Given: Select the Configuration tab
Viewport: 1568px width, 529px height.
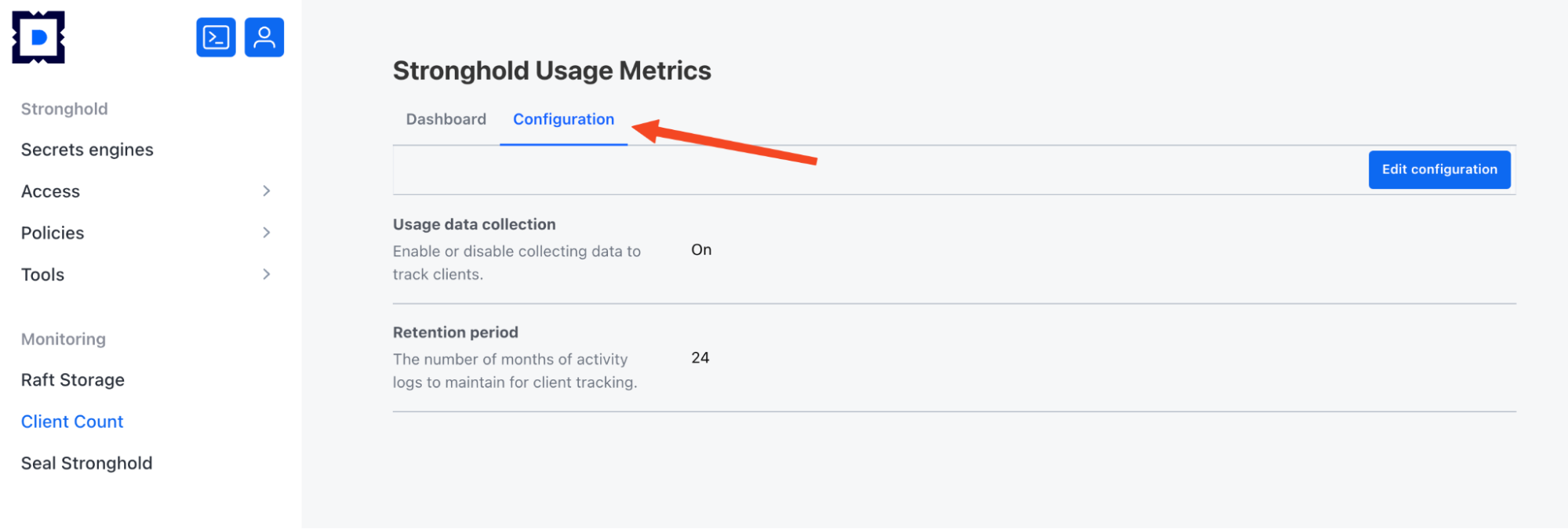Looking at the screenshot, I should click(x=563, y=119).
